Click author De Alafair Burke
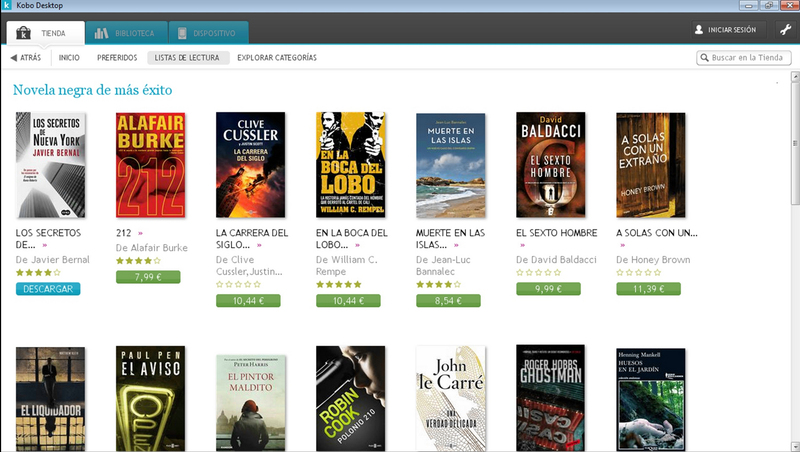This screenshot has height=452, width=800. click(x=152, y=248)
